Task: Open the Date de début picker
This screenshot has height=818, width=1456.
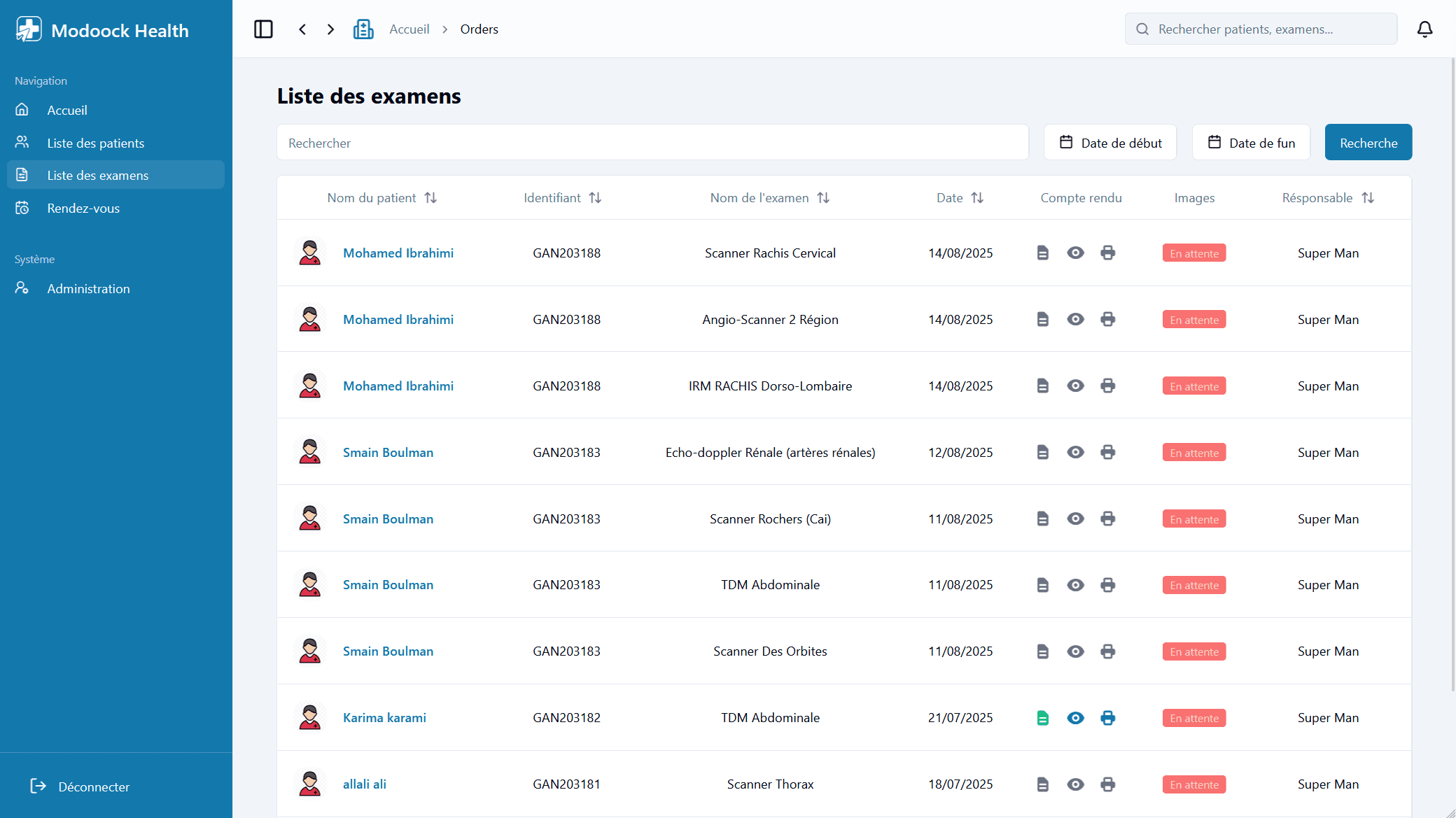Action: click(1110, 143)
